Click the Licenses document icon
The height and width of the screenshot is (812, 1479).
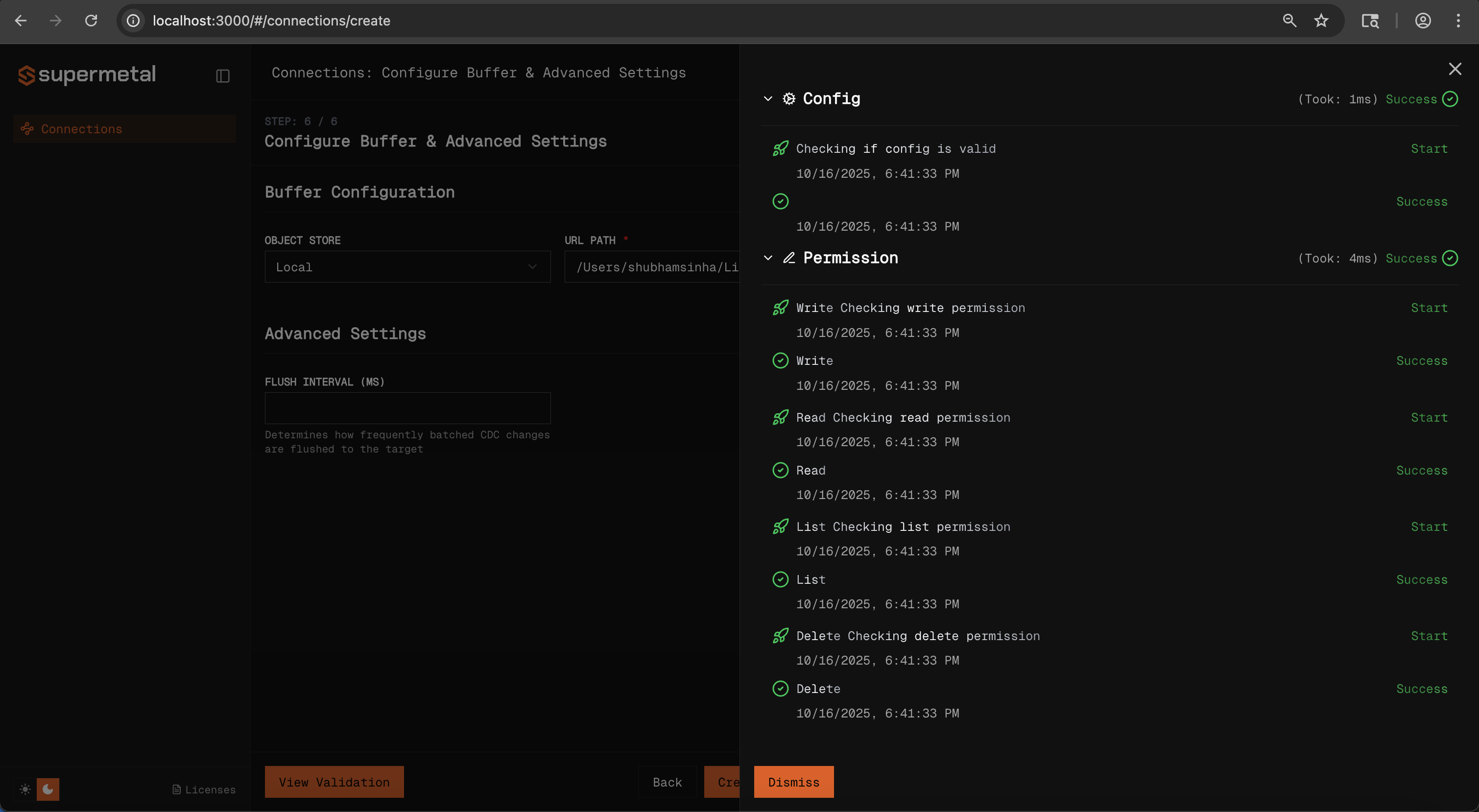pos(176,789)
